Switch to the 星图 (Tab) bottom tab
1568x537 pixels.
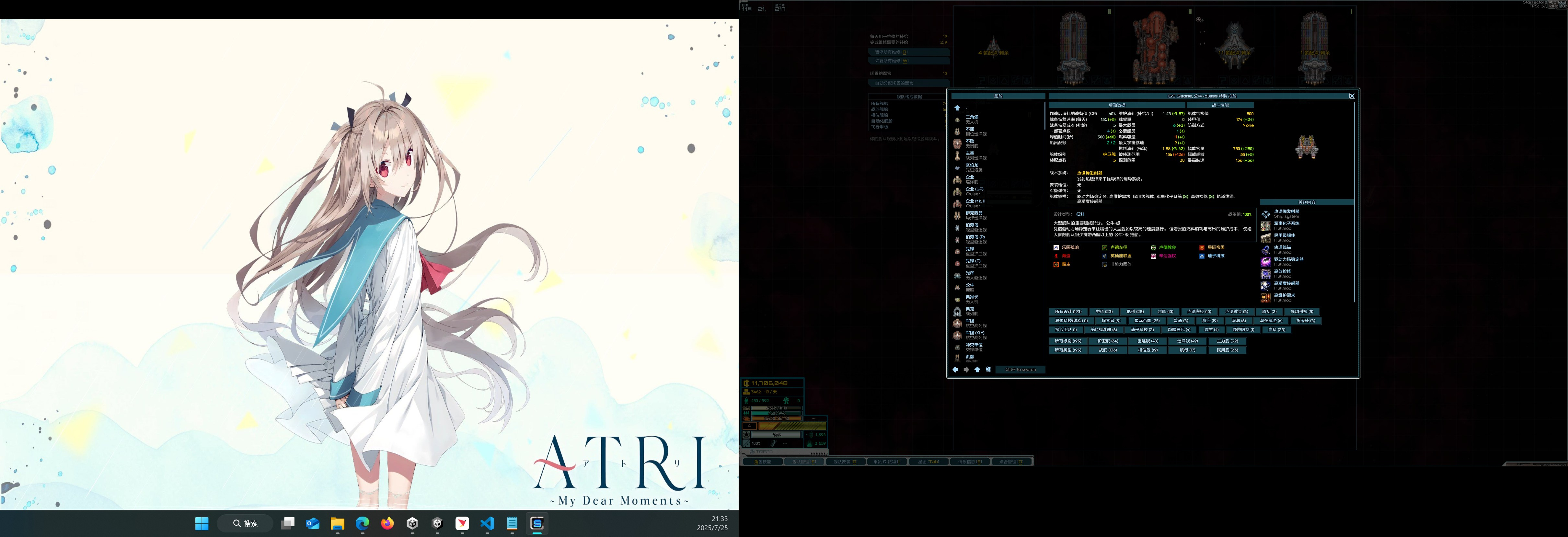tap(928, 462)
